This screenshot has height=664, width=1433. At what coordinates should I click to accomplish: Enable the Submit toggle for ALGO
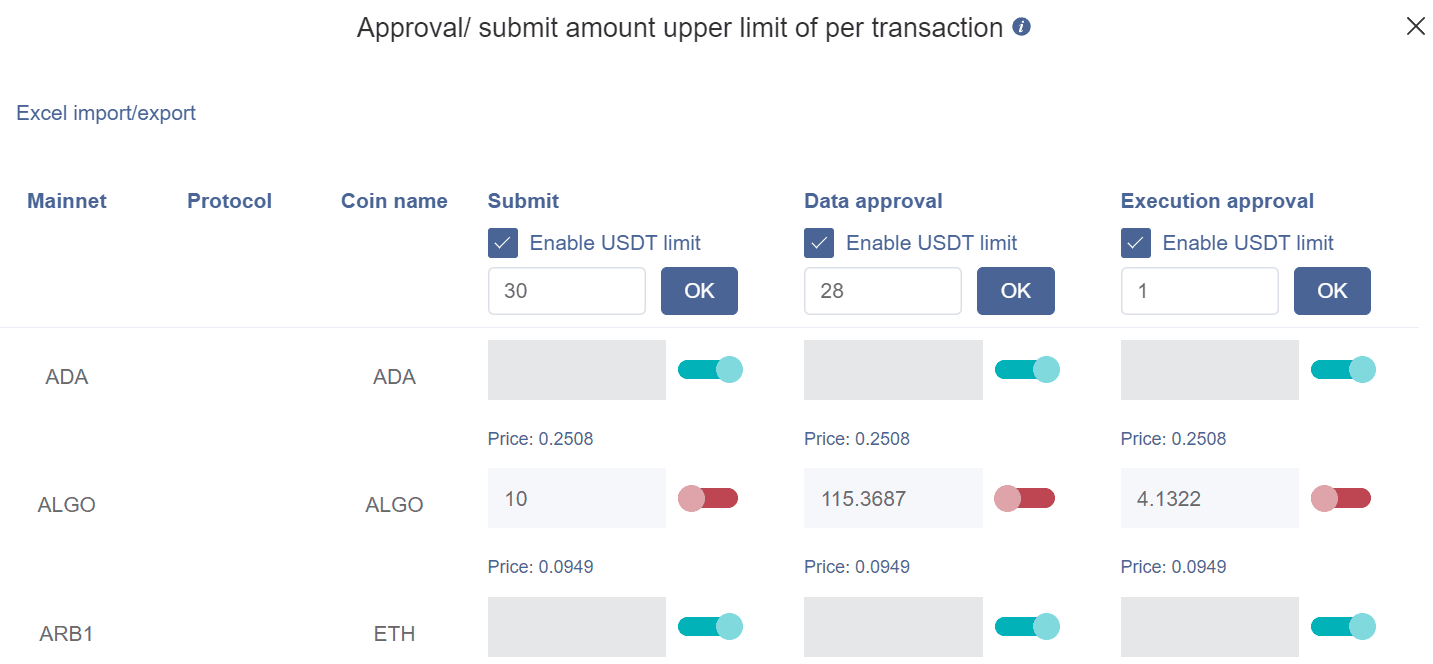(x=709, y=497)
